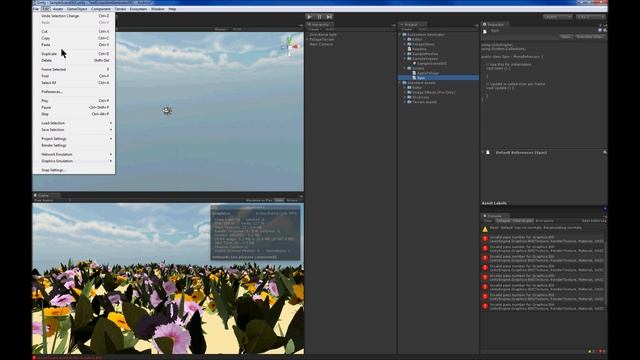Click the SampleScene001 scene icon in Project
This screenshot has width=640, height=360.
tap(414, 63)
